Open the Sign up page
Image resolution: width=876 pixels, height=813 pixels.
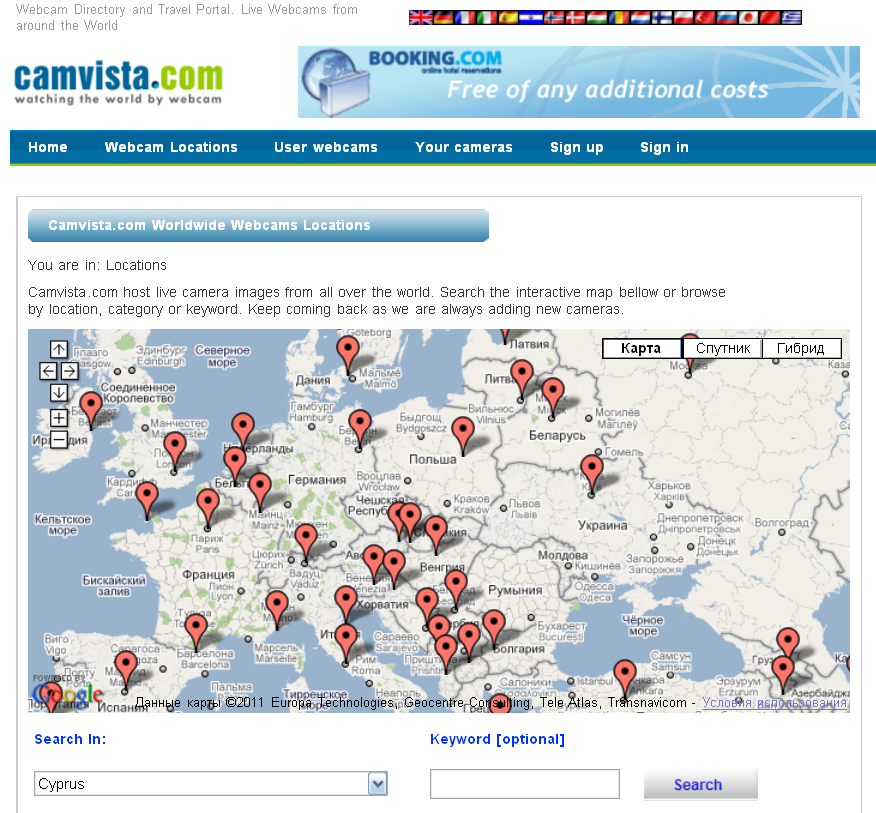tap(577, 147)
